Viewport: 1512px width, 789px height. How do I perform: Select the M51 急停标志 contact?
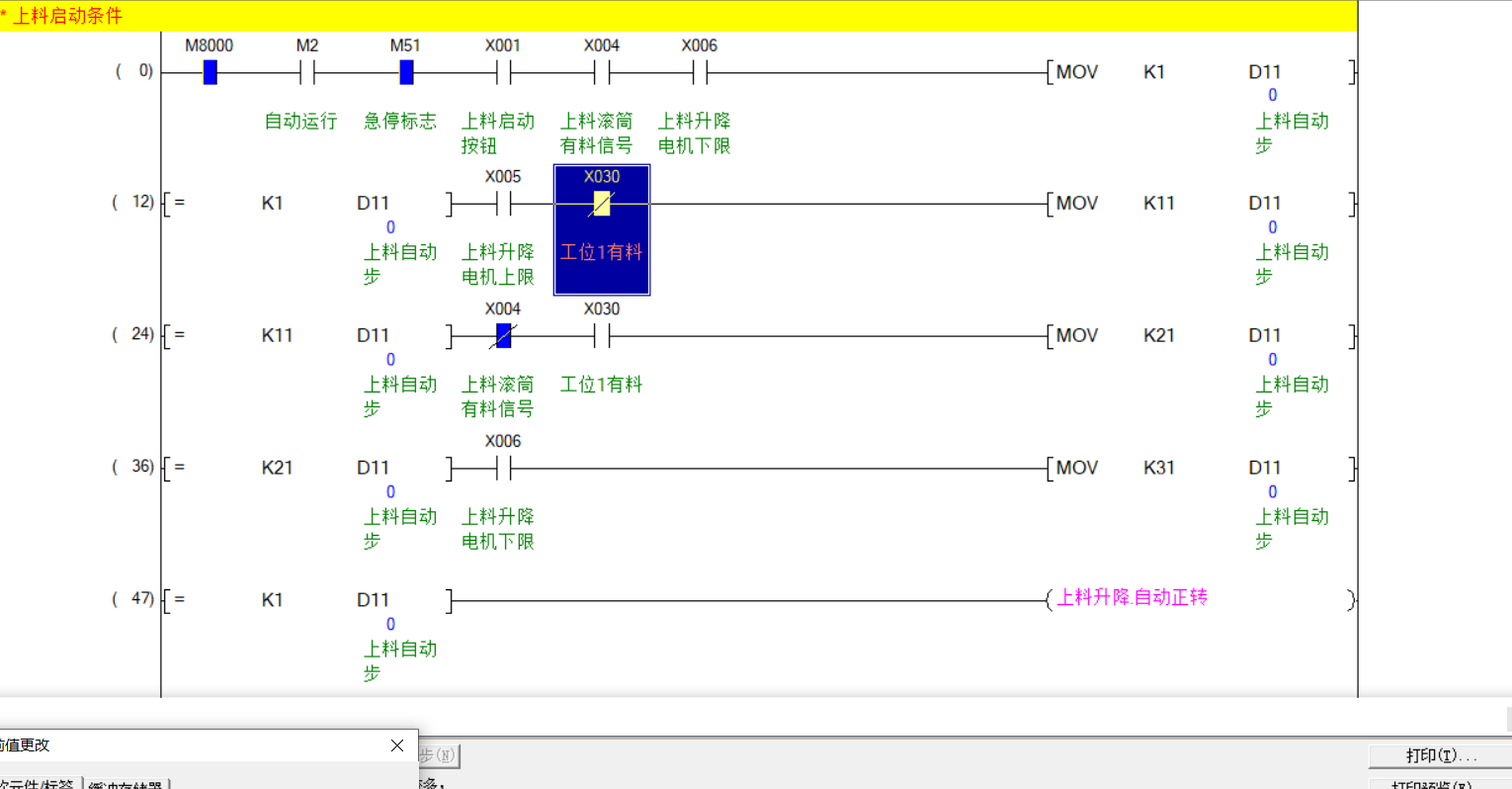pos(405,72)
